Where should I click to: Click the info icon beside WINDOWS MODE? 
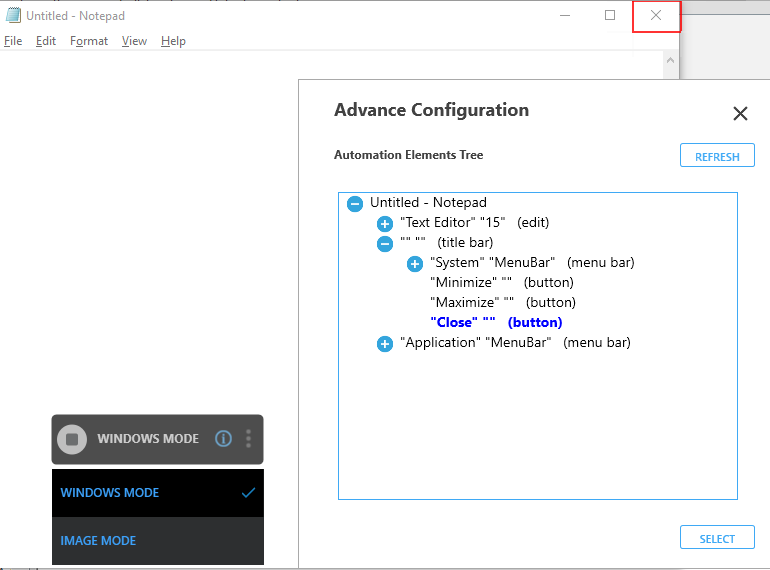pyautogui.click(x=223, y=439)
